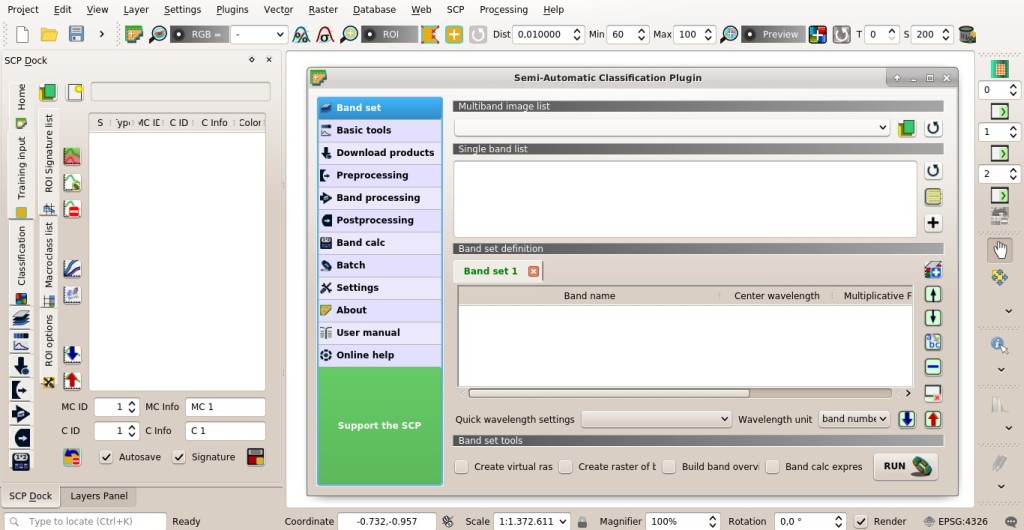Toggle the ROI display button

[x=389, y=34]
